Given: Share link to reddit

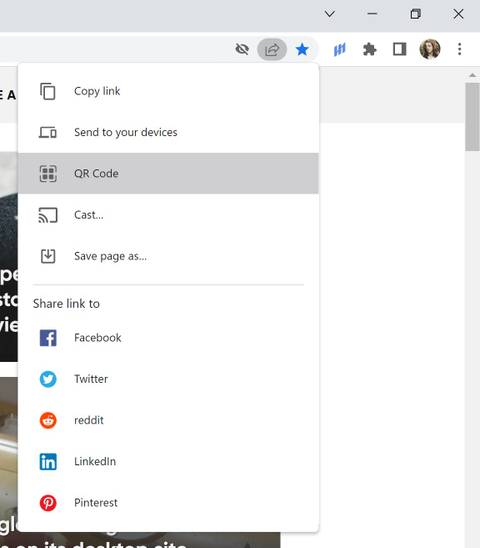Looking at the screenshot, I should (168, 420).
